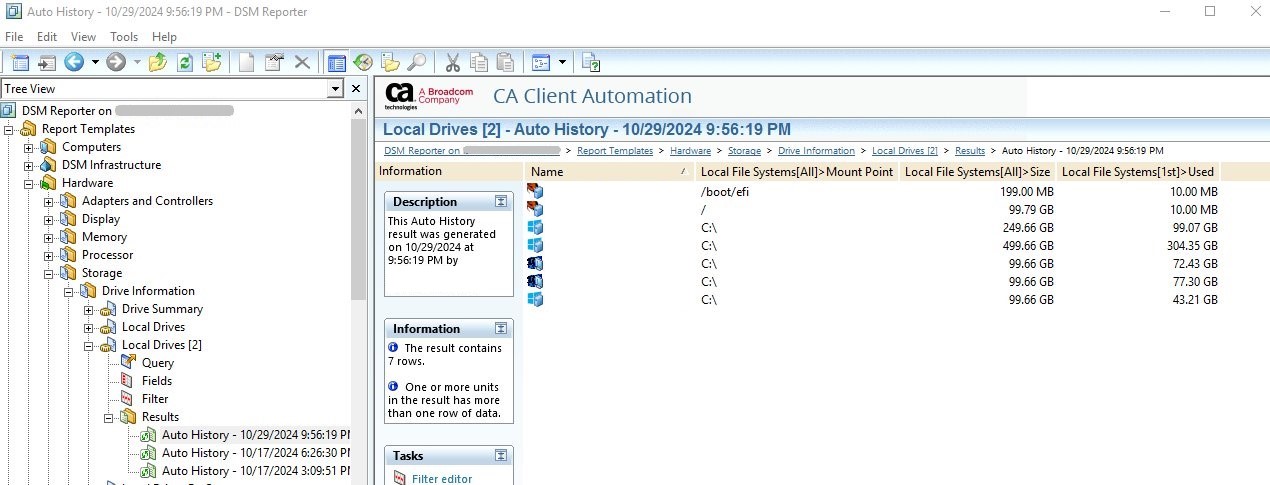Open the View menu
The height and width of the screenshot is (485, 1270).
[x=84, y=37]
